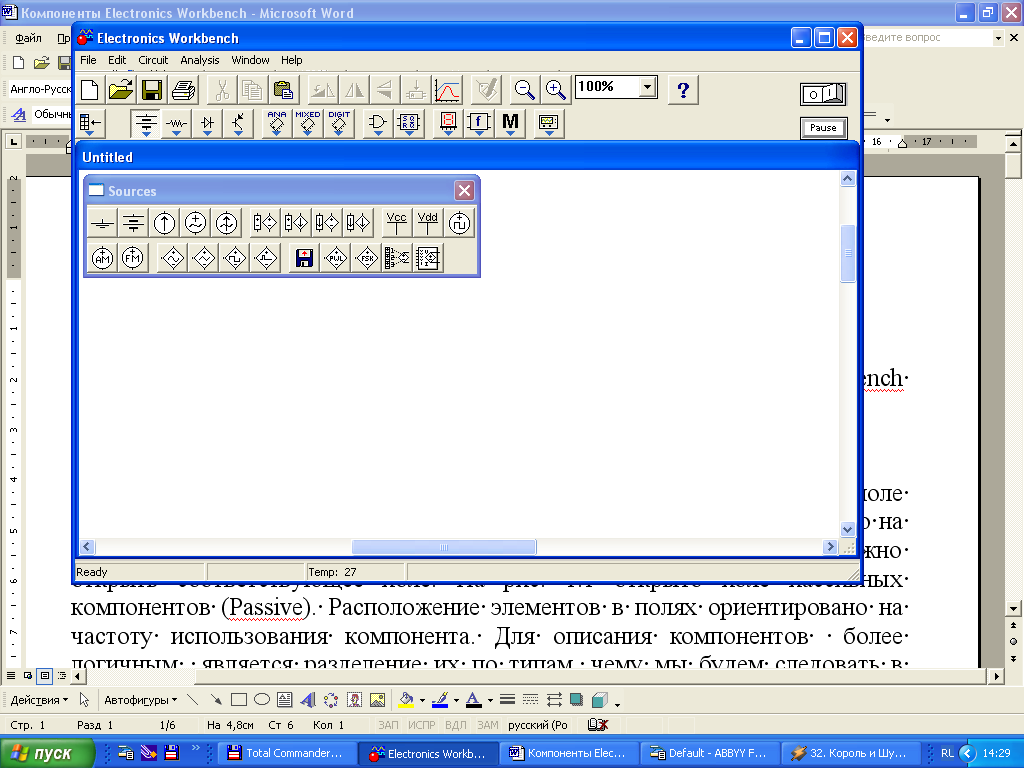Open the fill color dropdown arrow
The height and width of the screenshot is (768, 1024).
(x=423, y=701)
